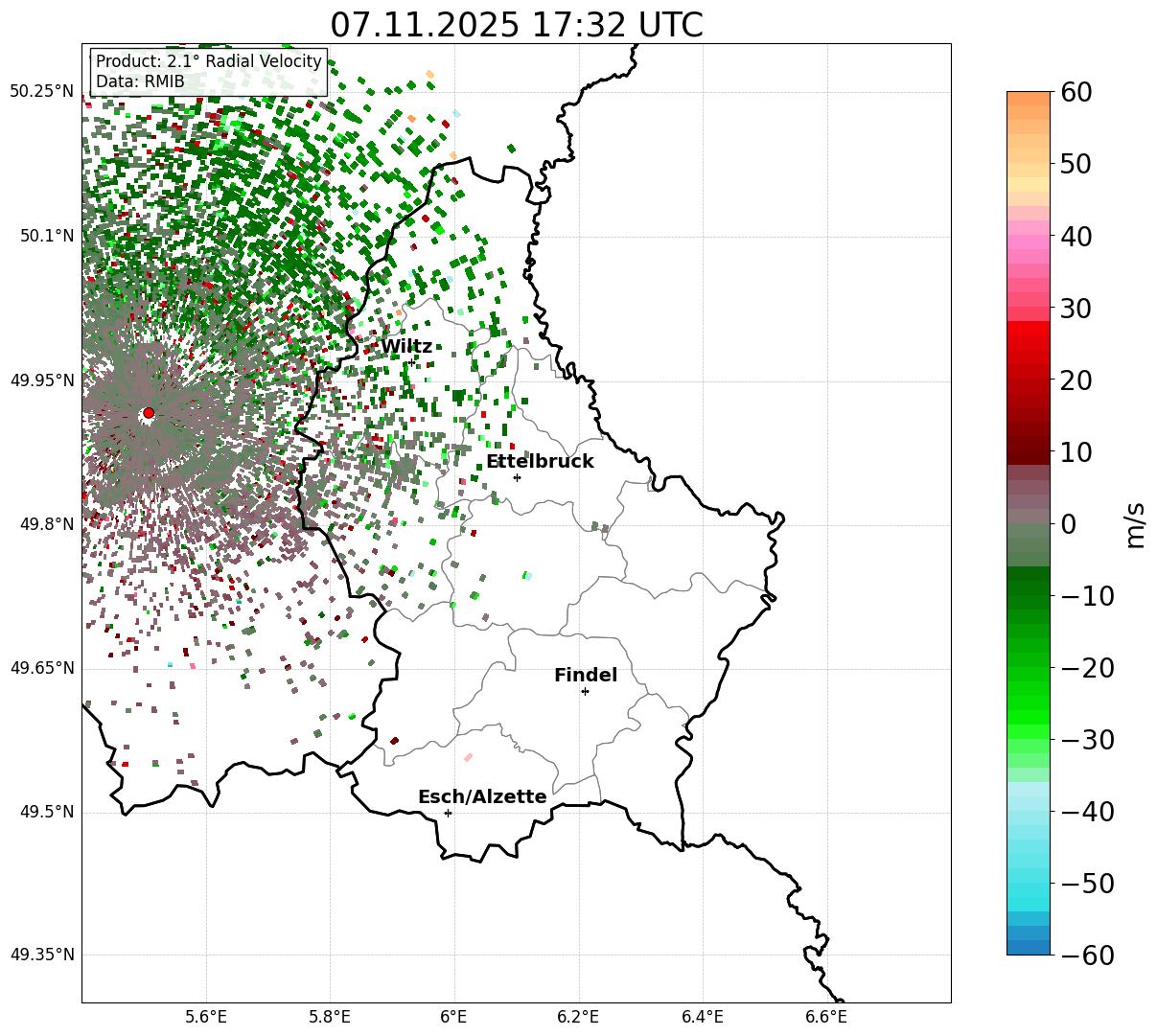The width and height of the screenshot is (1157, 1036).
Task: Click the colorbar −60 tick label
Action: 1087,955
